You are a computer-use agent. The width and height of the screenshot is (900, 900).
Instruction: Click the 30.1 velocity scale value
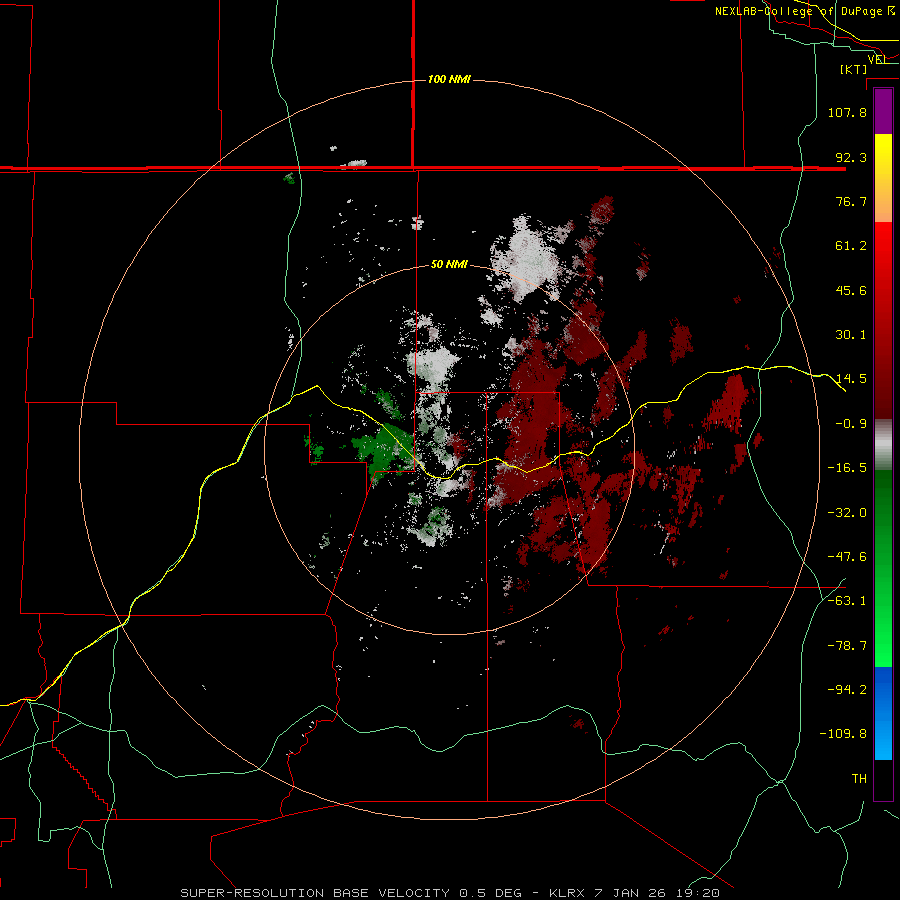851,335
